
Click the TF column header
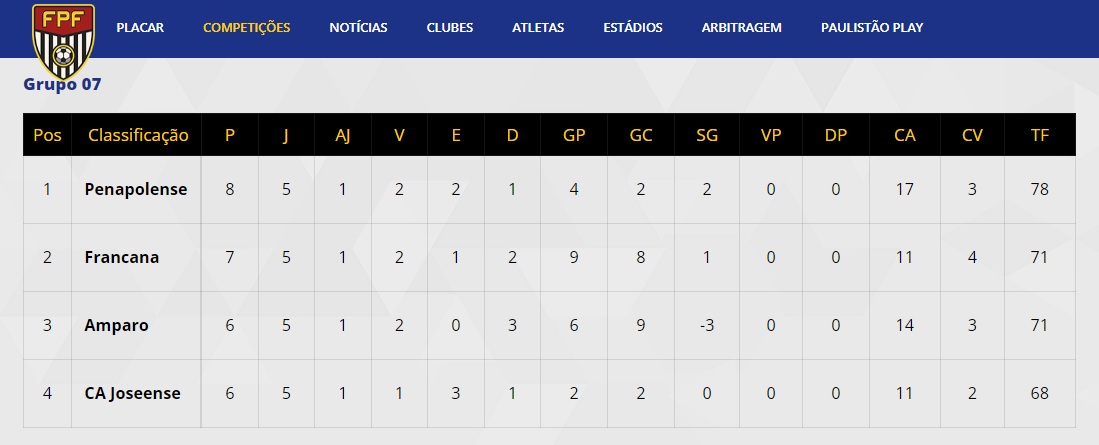tap(1040, 135)
